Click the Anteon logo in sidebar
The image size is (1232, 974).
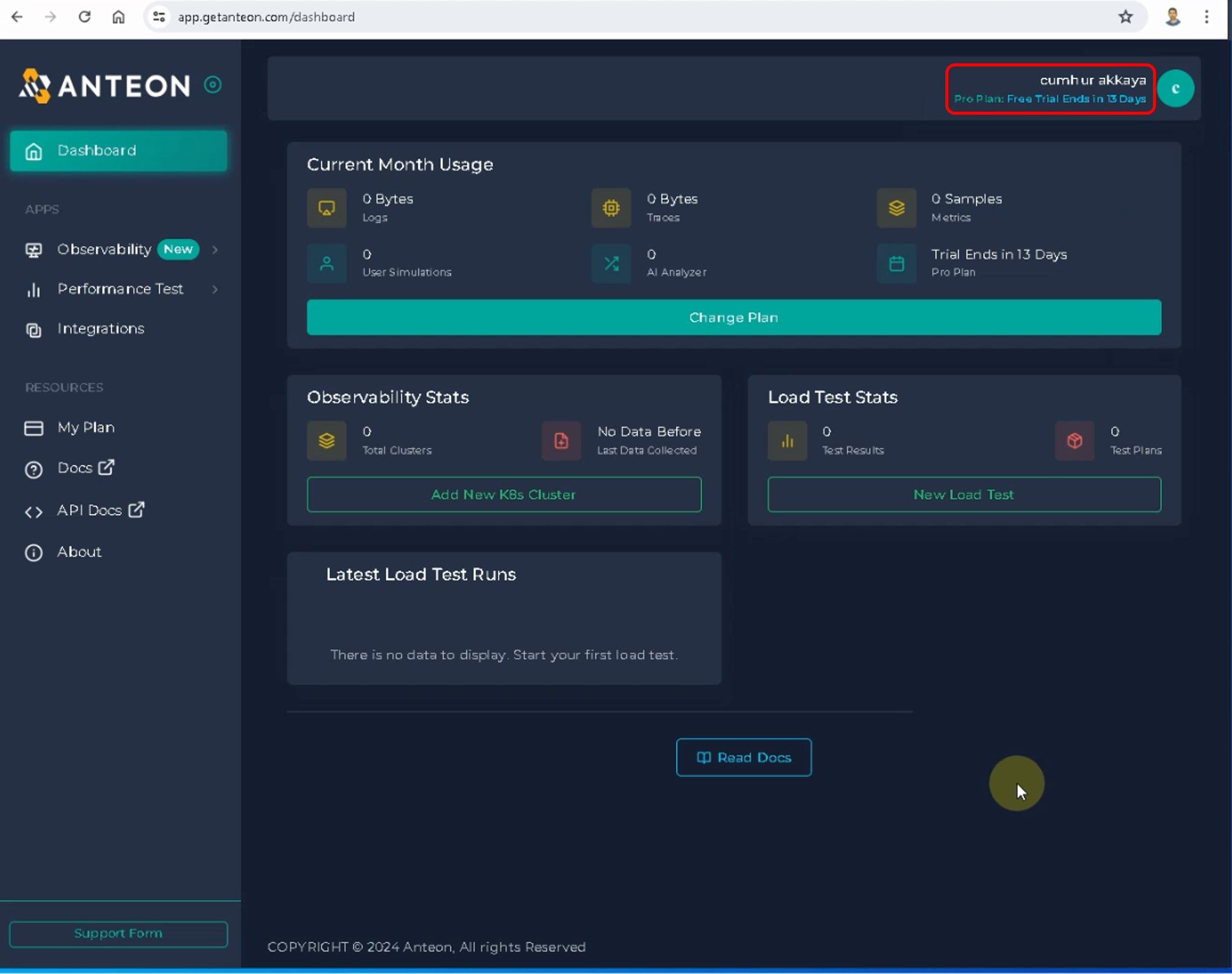tap(104, 86)
